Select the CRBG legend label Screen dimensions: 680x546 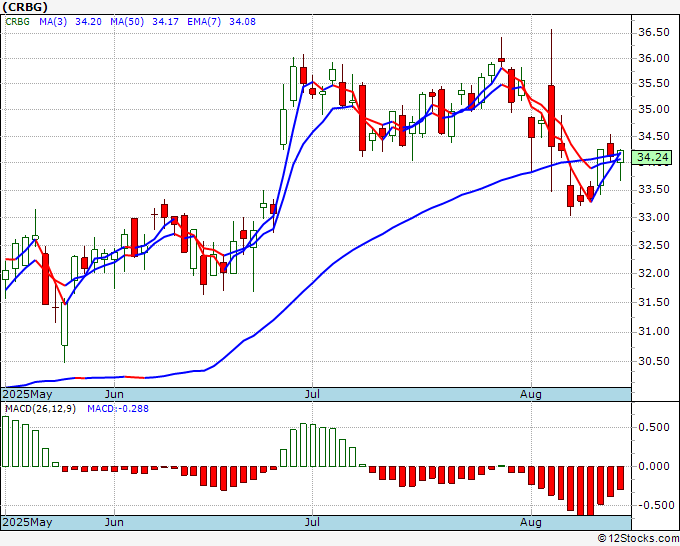pos(17,21)
